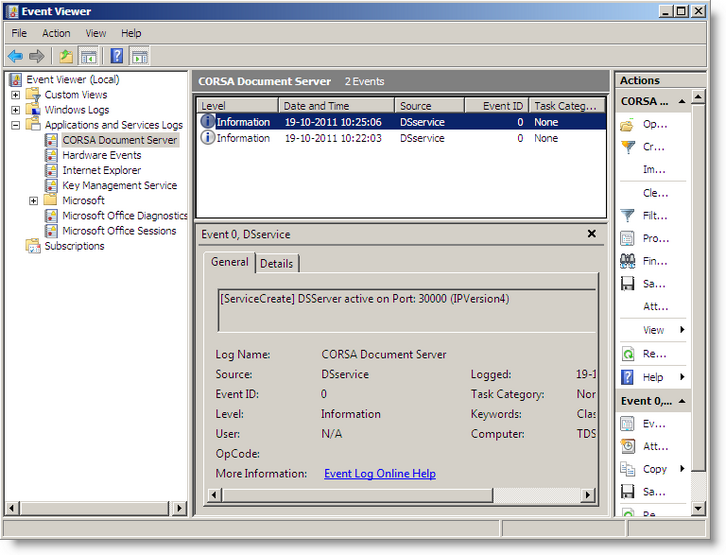The image size is (726, 555).
Task: Switch to the General tab
Action: coord(230,262)
